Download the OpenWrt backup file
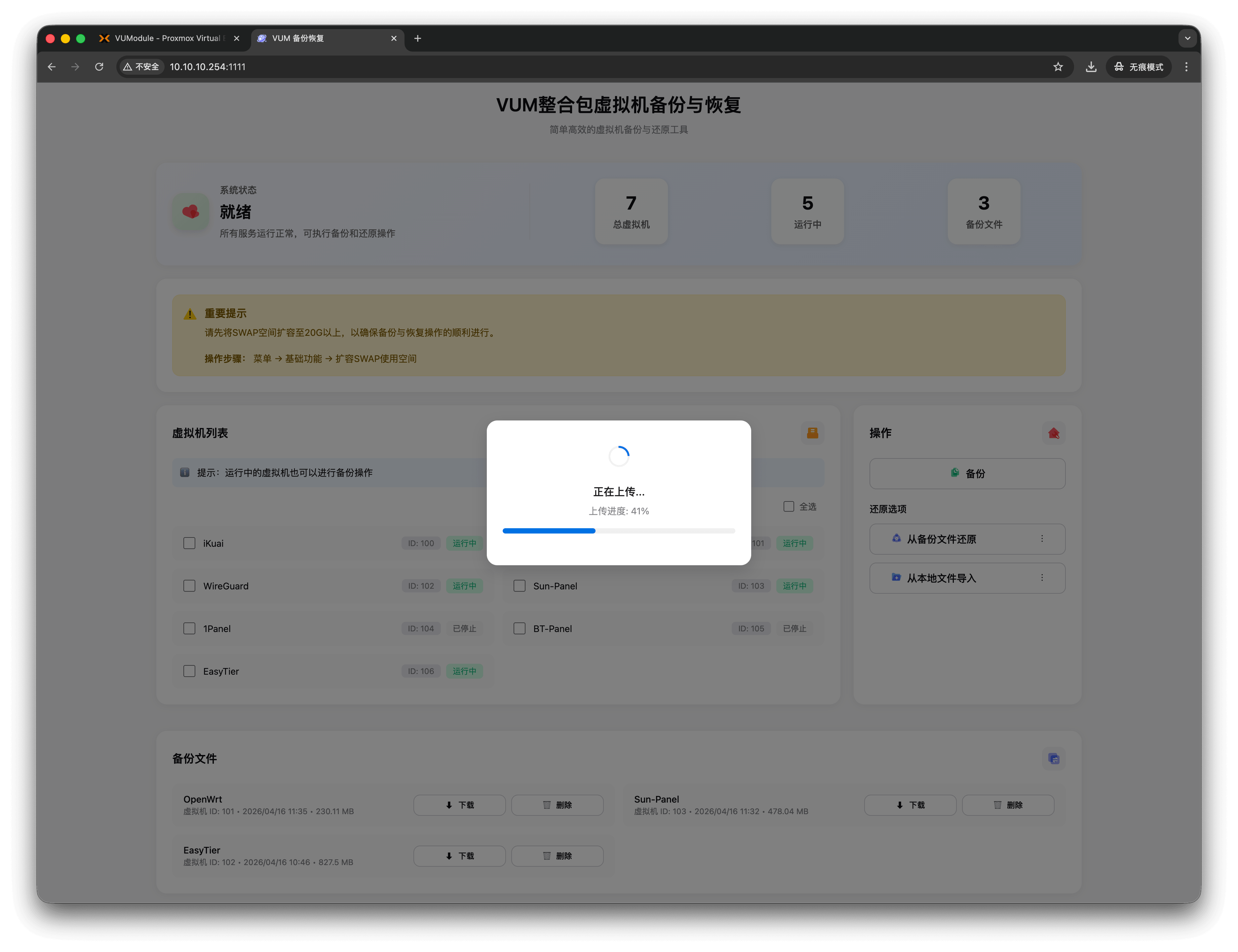Screen dimensions: 1238x952 pos(459,805)
